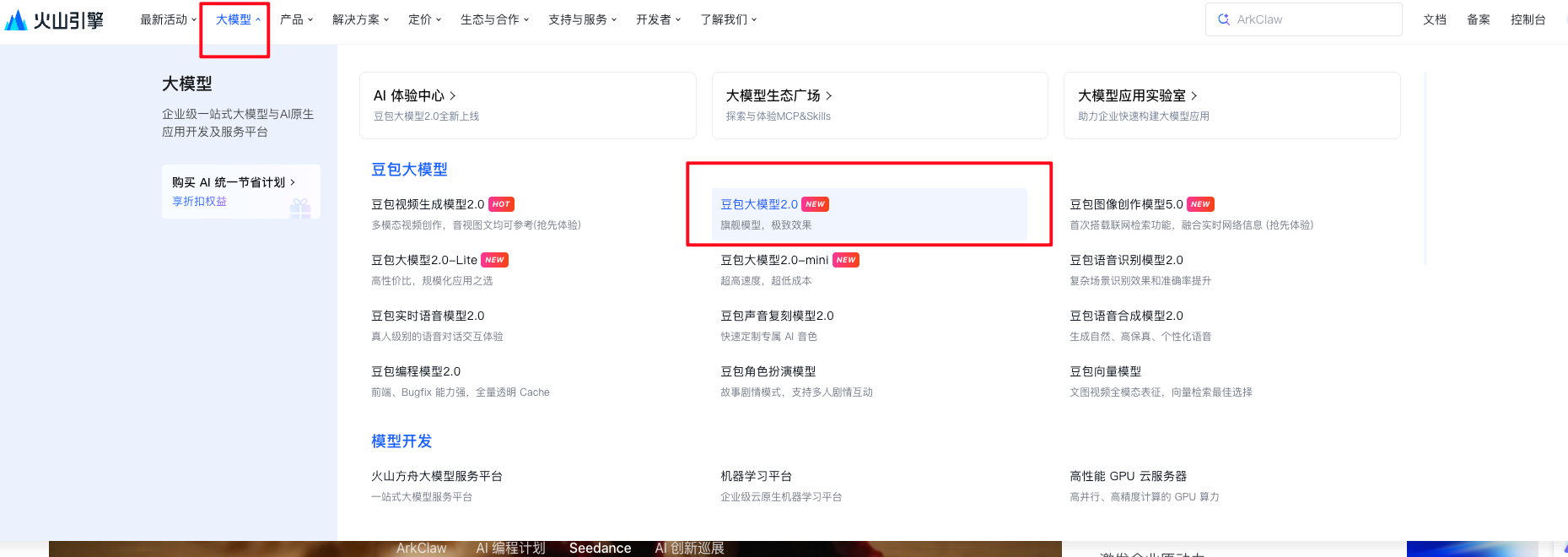This screenshot has width=1568, height=557.
Task: Click the 豆包大模型 section heading
Action: (409, 170)
